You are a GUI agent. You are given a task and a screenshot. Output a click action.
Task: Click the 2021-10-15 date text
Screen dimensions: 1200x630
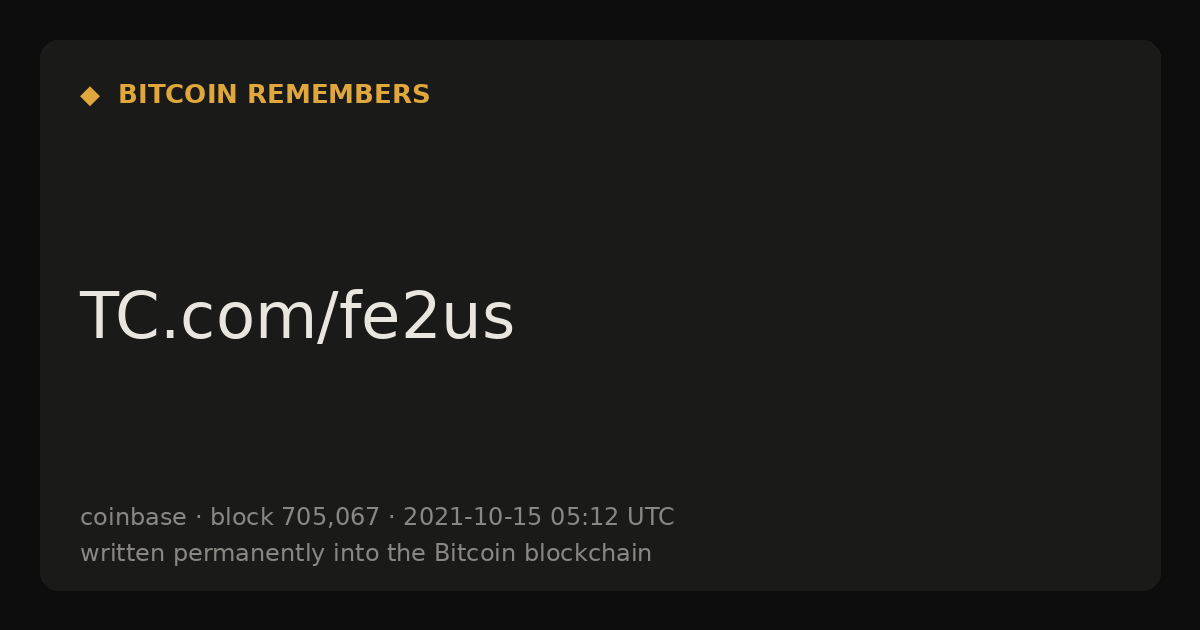click(x=472, y=517)
